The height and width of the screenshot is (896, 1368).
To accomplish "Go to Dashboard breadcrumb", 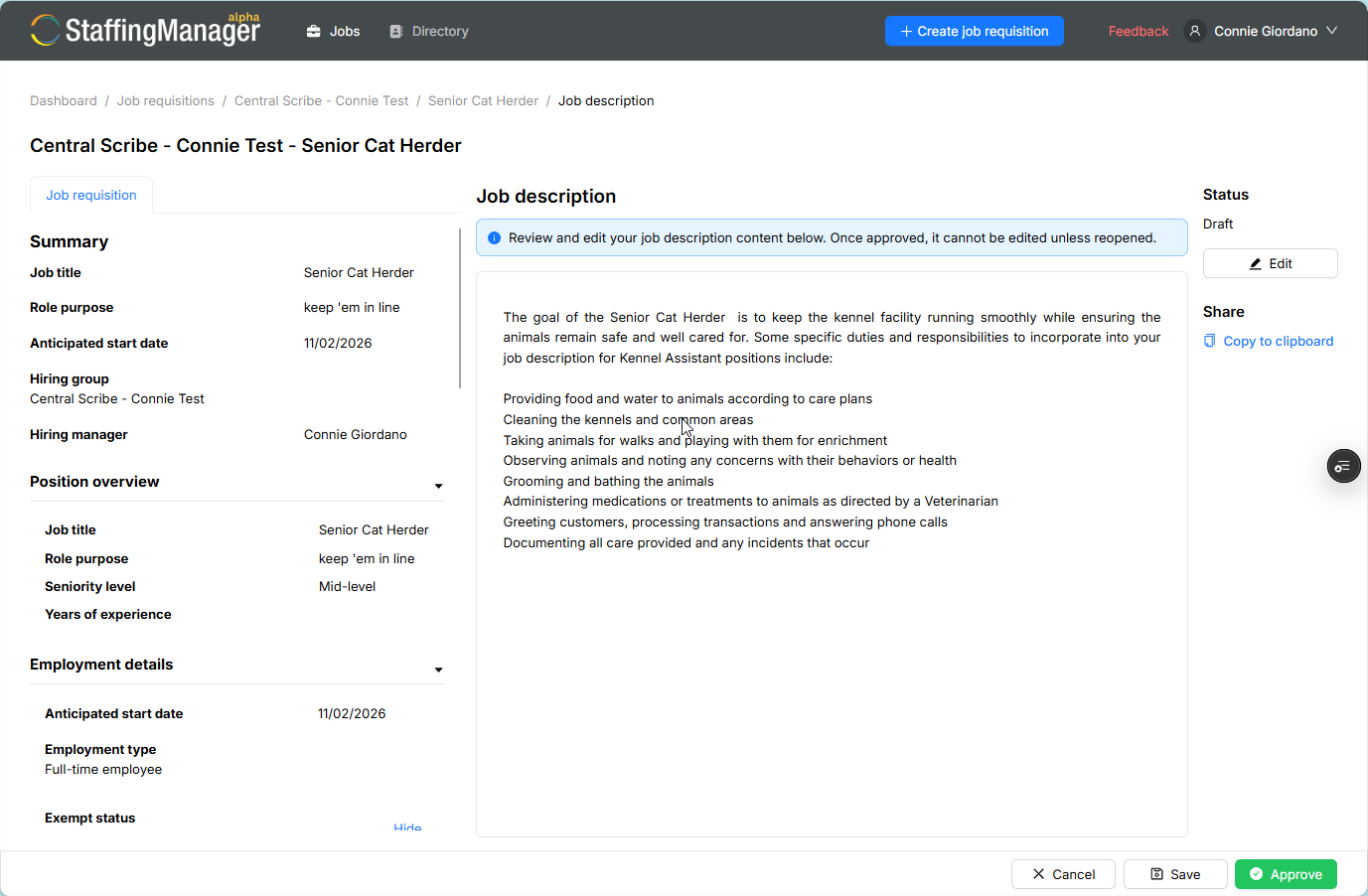I will [x=64, y=100].
